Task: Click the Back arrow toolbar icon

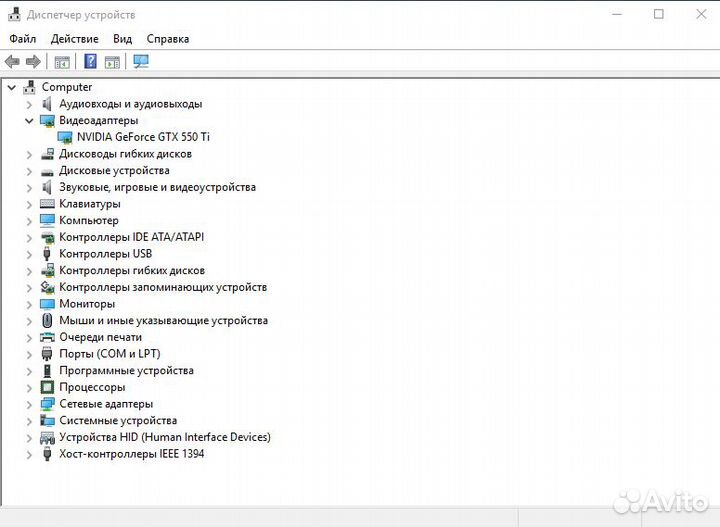Action: click(12, 61)
